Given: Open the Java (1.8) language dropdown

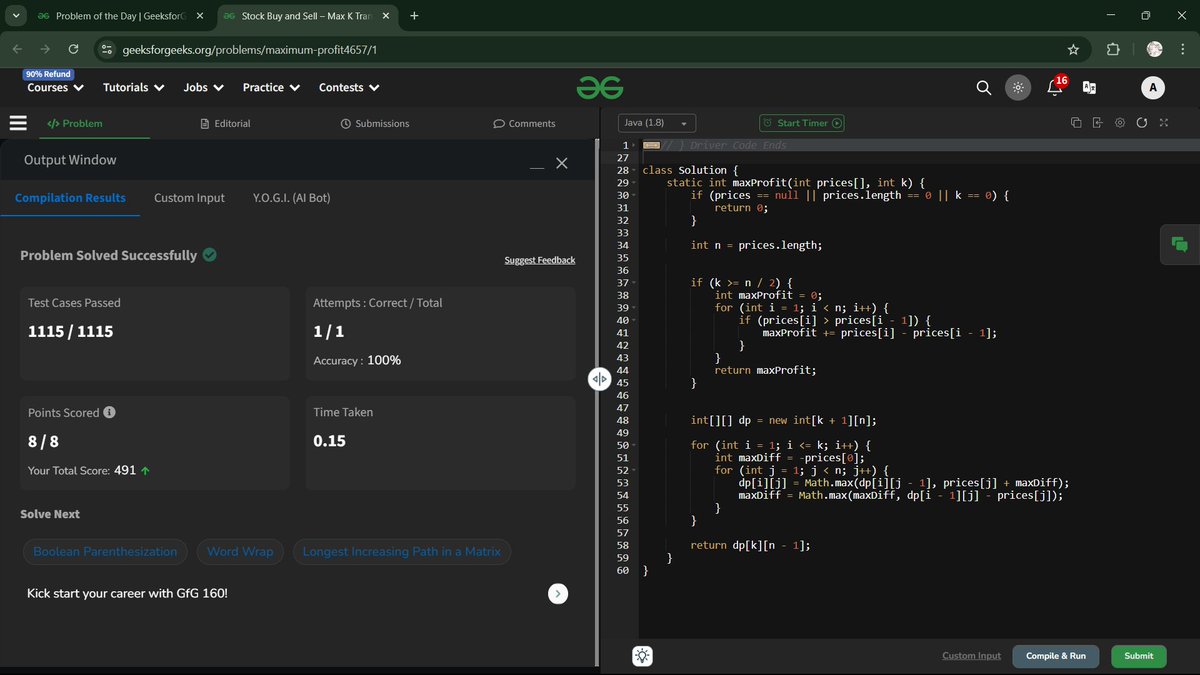Looking at the screenshot, I should pos(657,123).
